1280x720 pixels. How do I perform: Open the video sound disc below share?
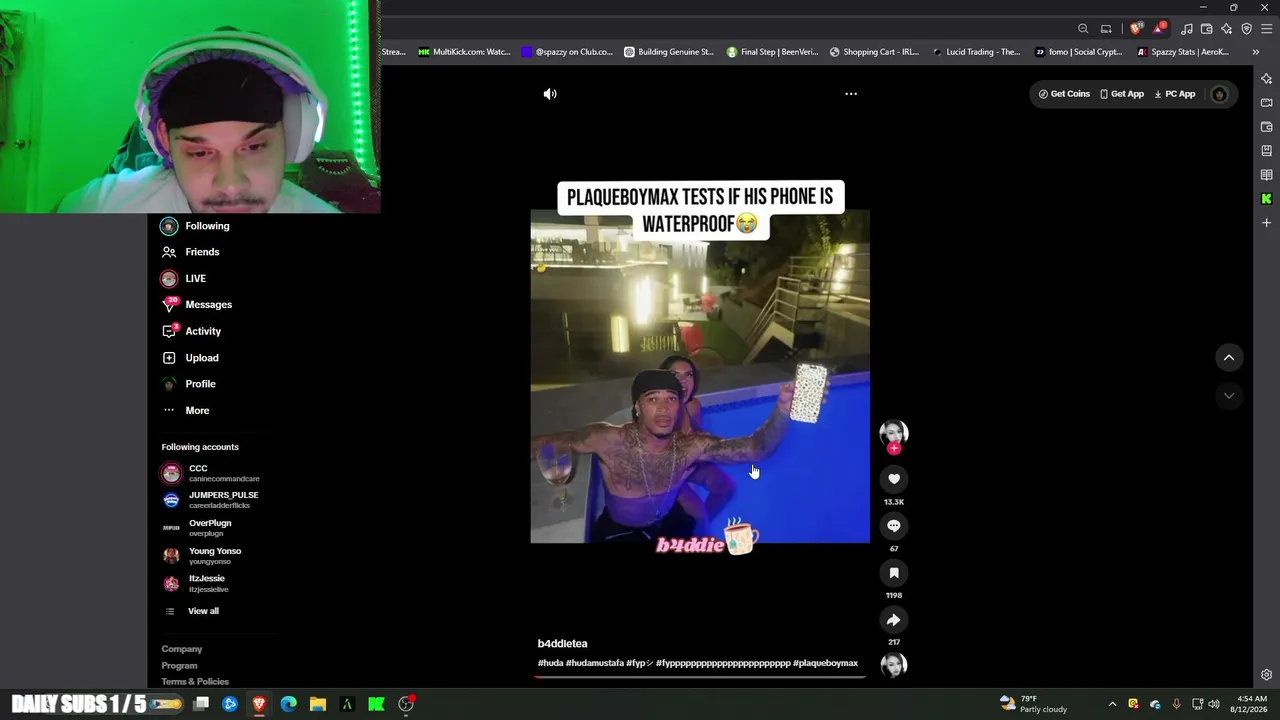(x=894, y=665)
